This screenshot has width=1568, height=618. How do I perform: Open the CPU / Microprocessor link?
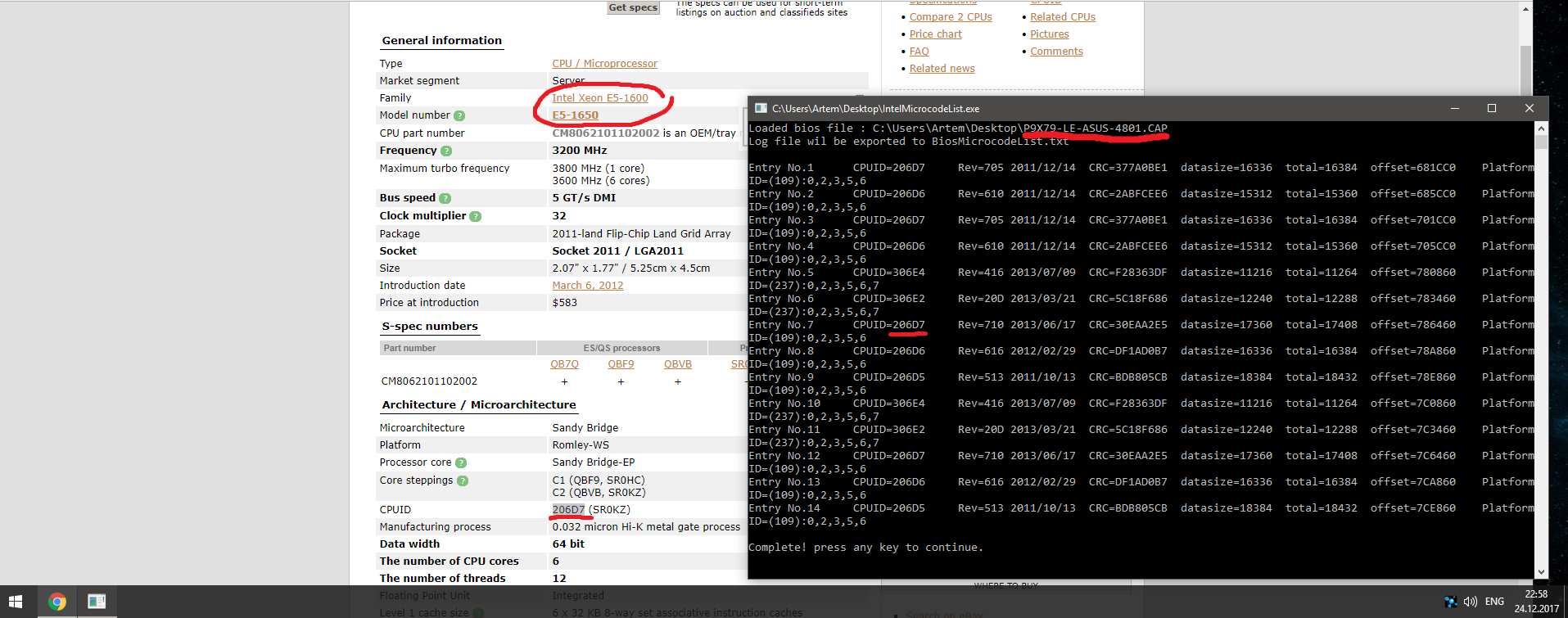(604, 64)
